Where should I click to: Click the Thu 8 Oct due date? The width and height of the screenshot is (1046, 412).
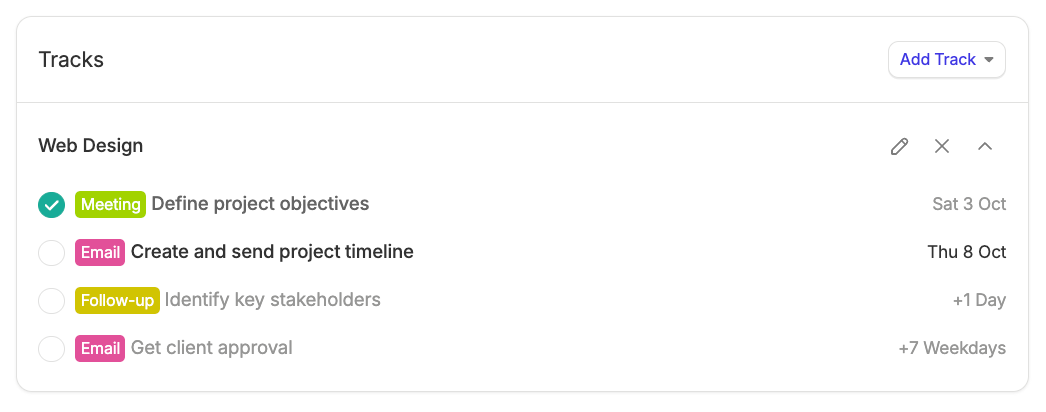[x=967, y=252]
